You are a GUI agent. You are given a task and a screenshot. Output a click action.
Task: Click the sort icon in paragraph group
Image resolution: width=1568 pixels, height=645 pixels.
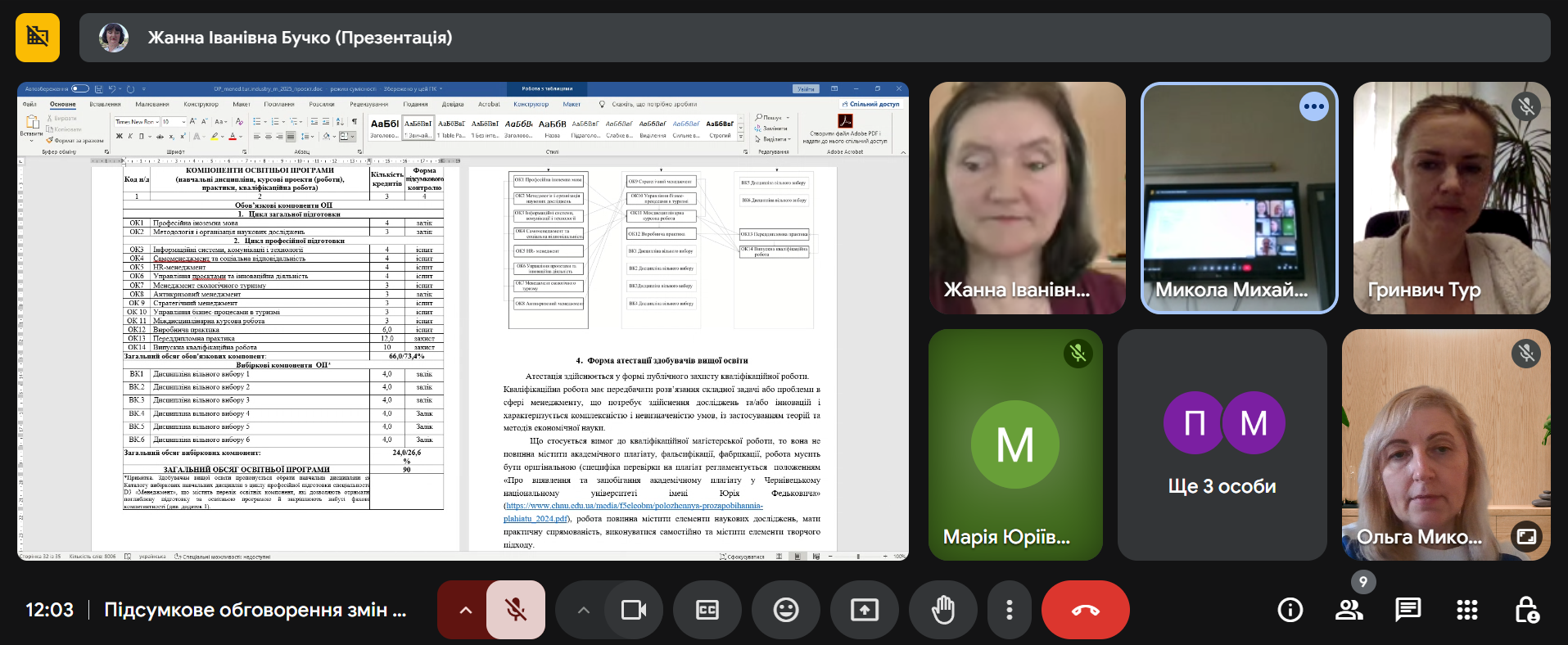pyautogui.click(x=341, y=122)
